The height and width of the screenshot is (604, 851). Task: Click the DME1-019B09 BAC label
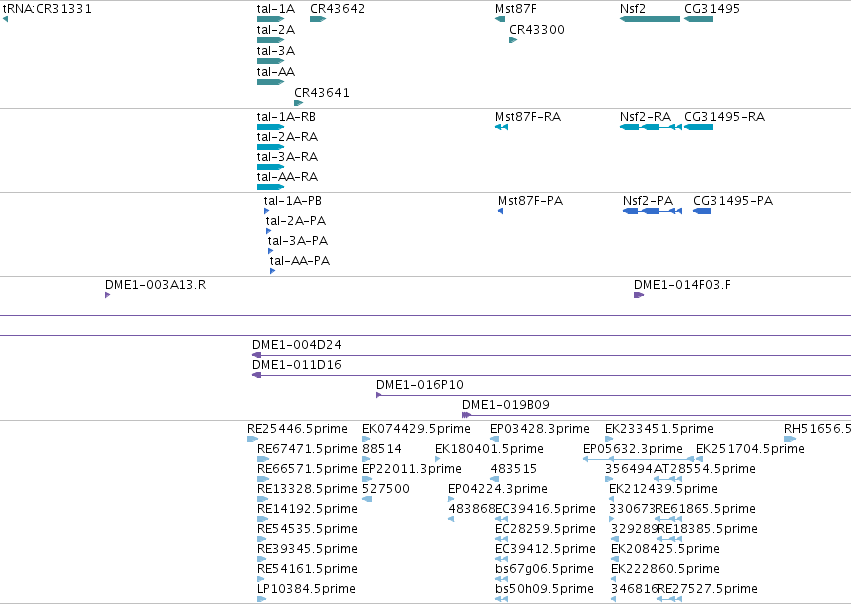point(506,405)
